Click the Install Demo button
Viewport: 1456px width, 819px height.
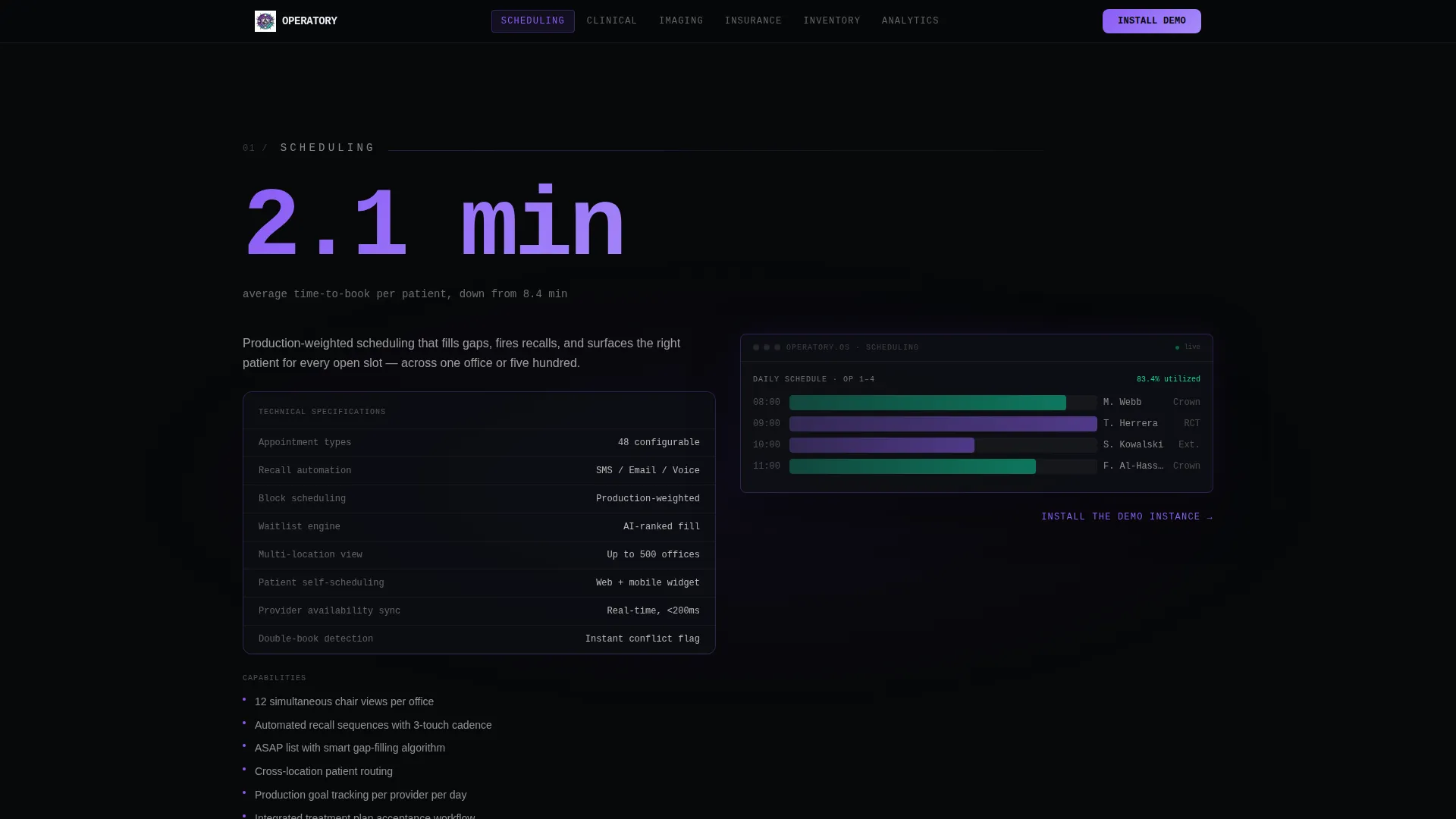pyautogui.click(x=1151, y=21)
